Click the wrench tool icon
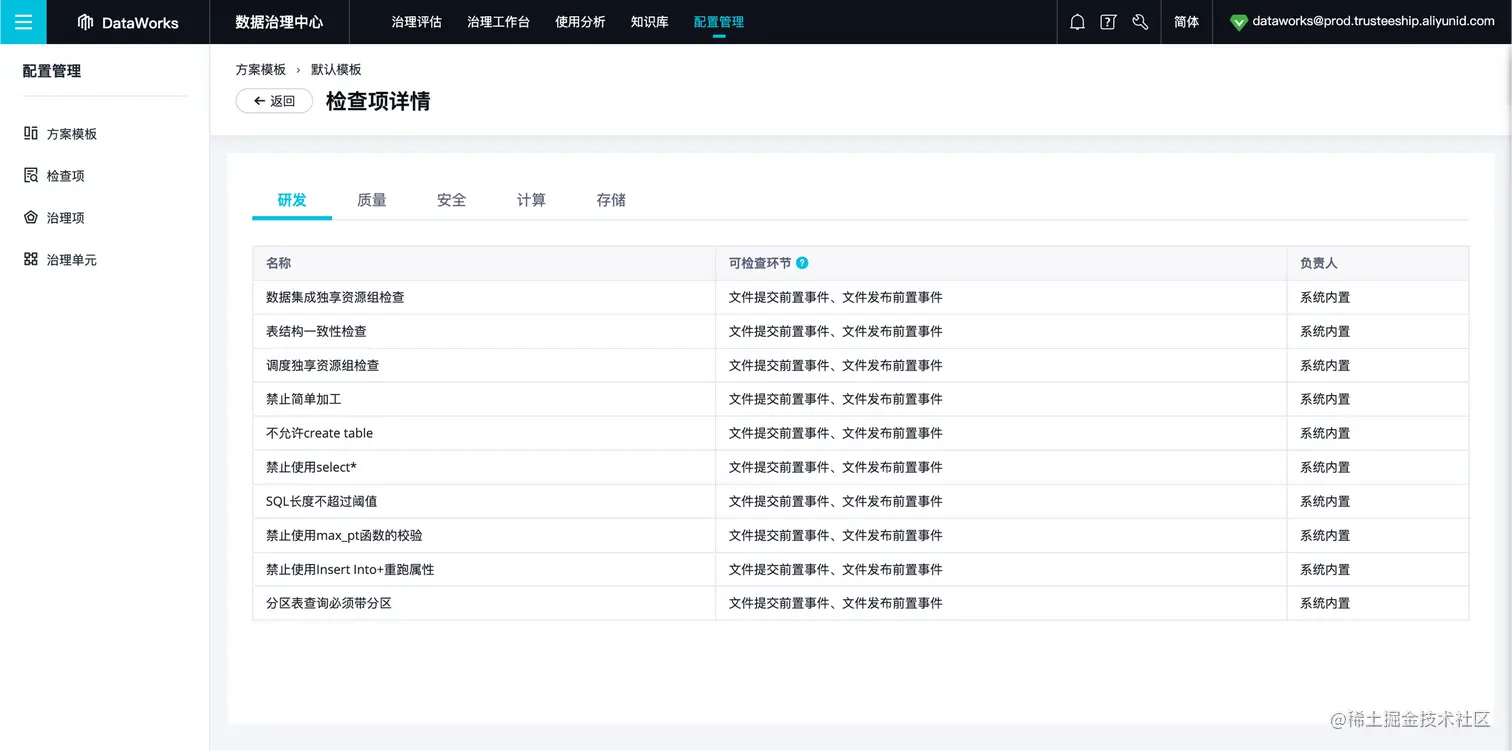Image resolution: width=1512 pixels, height=751 pixels. tap(1140, 22)
